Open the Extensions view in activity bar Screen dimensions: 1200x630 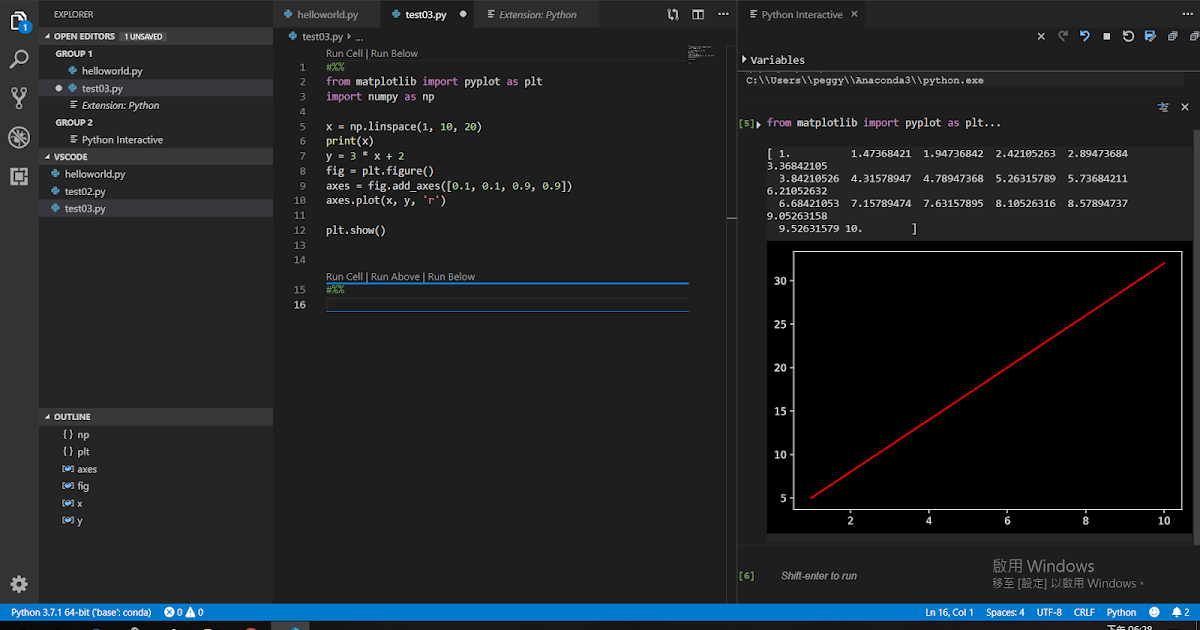(19, 176)
